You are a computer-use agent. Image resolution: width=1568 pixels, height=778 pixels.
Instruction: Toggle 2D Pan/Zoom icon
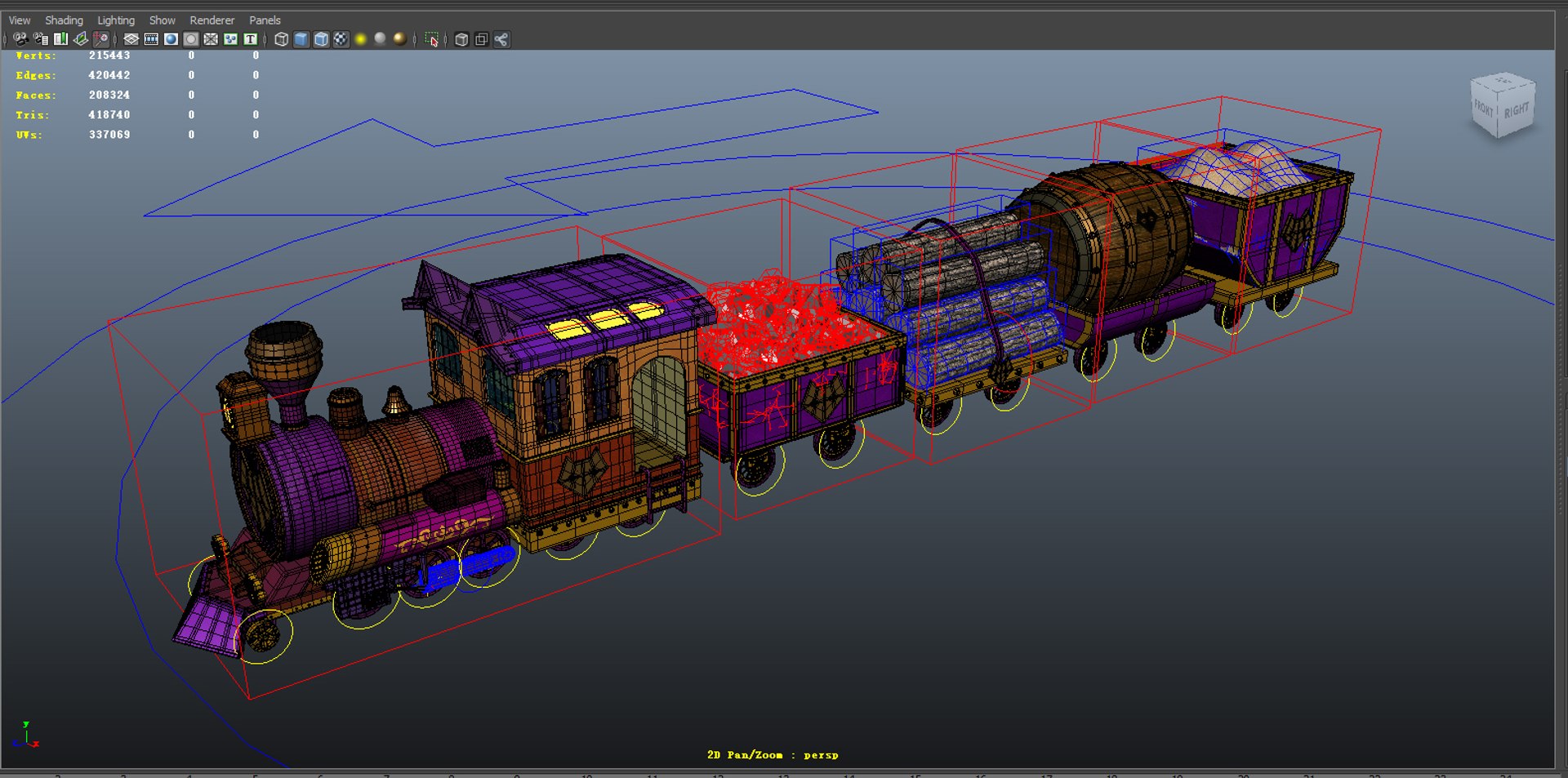click(101, 39)
